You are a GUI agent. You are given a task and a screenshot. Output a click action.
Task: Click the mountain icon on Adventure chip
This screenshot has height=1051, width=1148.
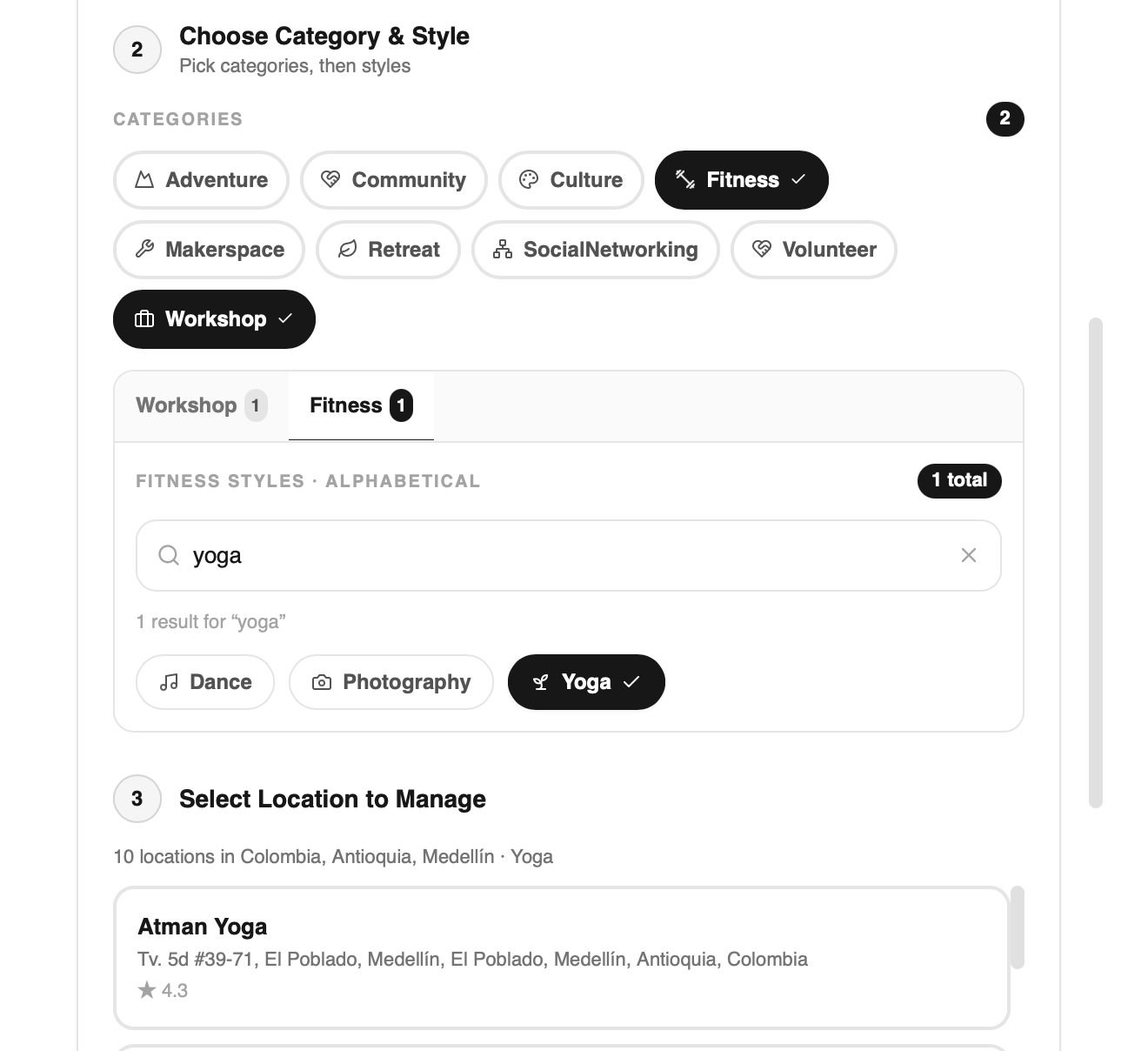click(144, 180)
